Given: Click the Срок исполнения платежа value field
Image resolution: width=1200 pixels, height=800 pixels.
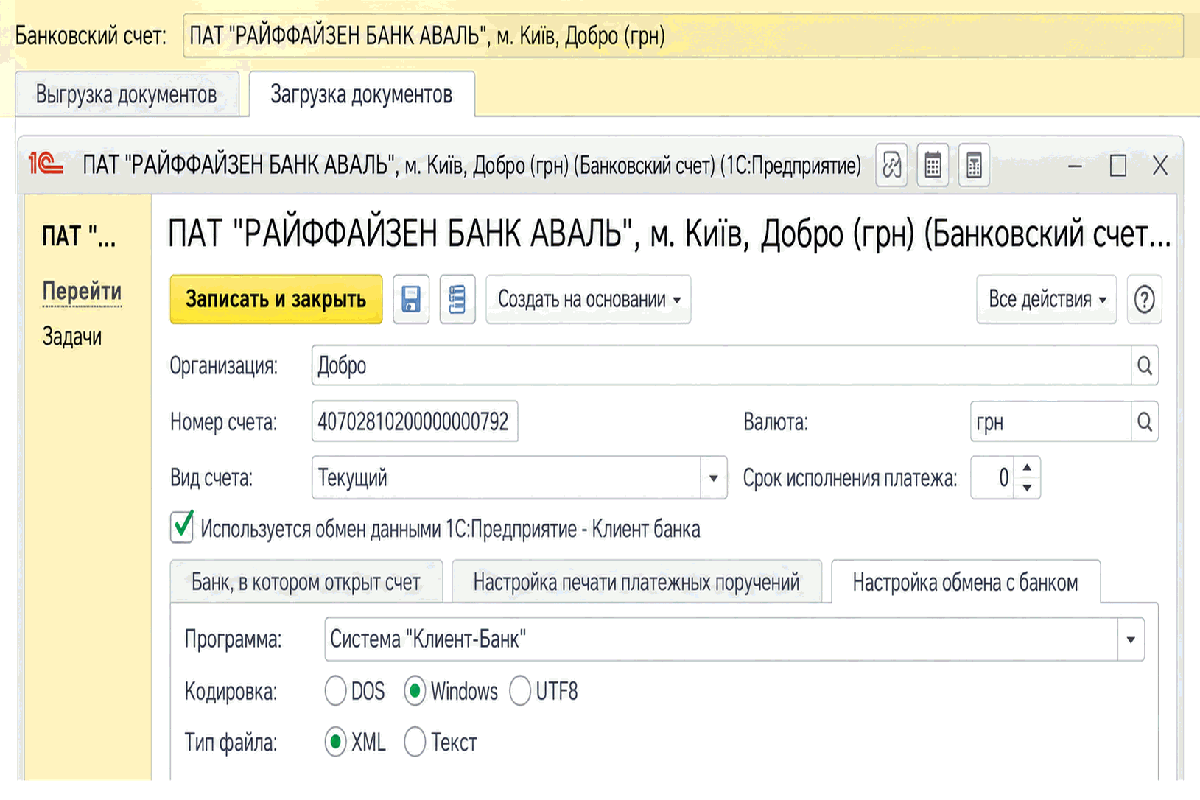Looking at the screenshot, I should click(x=992, y=478).
